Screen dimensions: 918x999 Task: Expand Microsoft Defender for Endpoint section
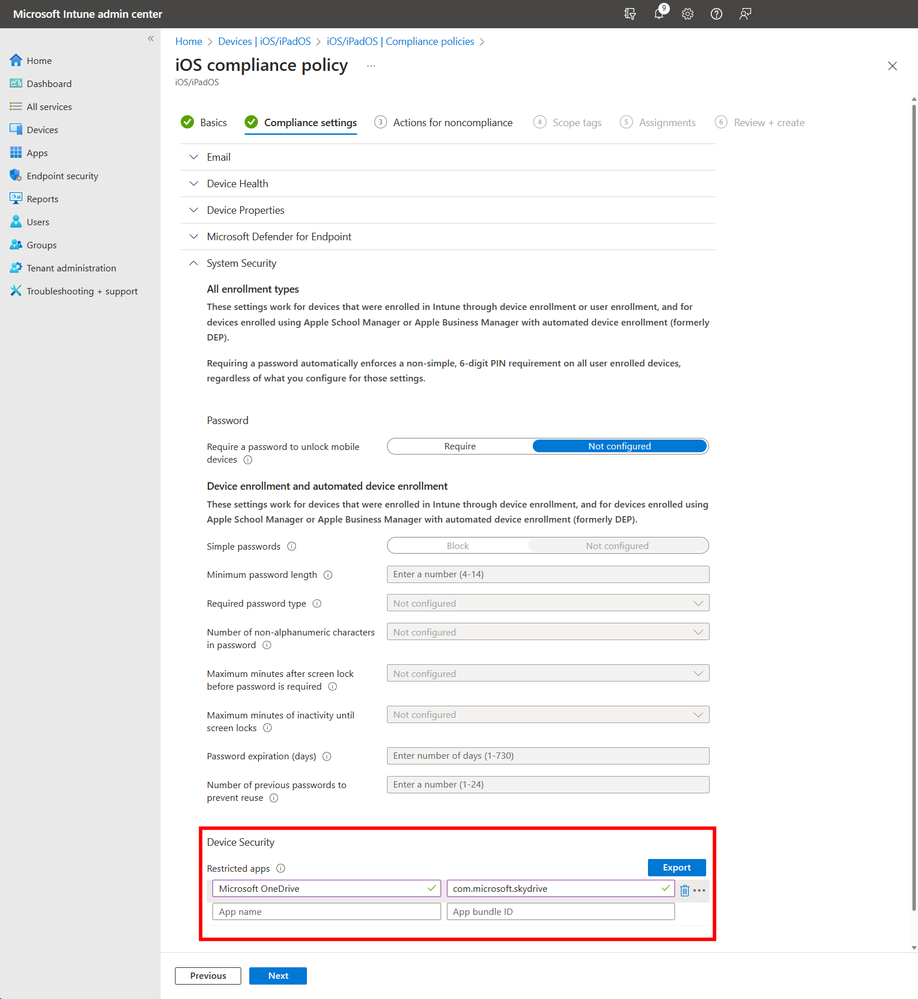tap(448, 236)
